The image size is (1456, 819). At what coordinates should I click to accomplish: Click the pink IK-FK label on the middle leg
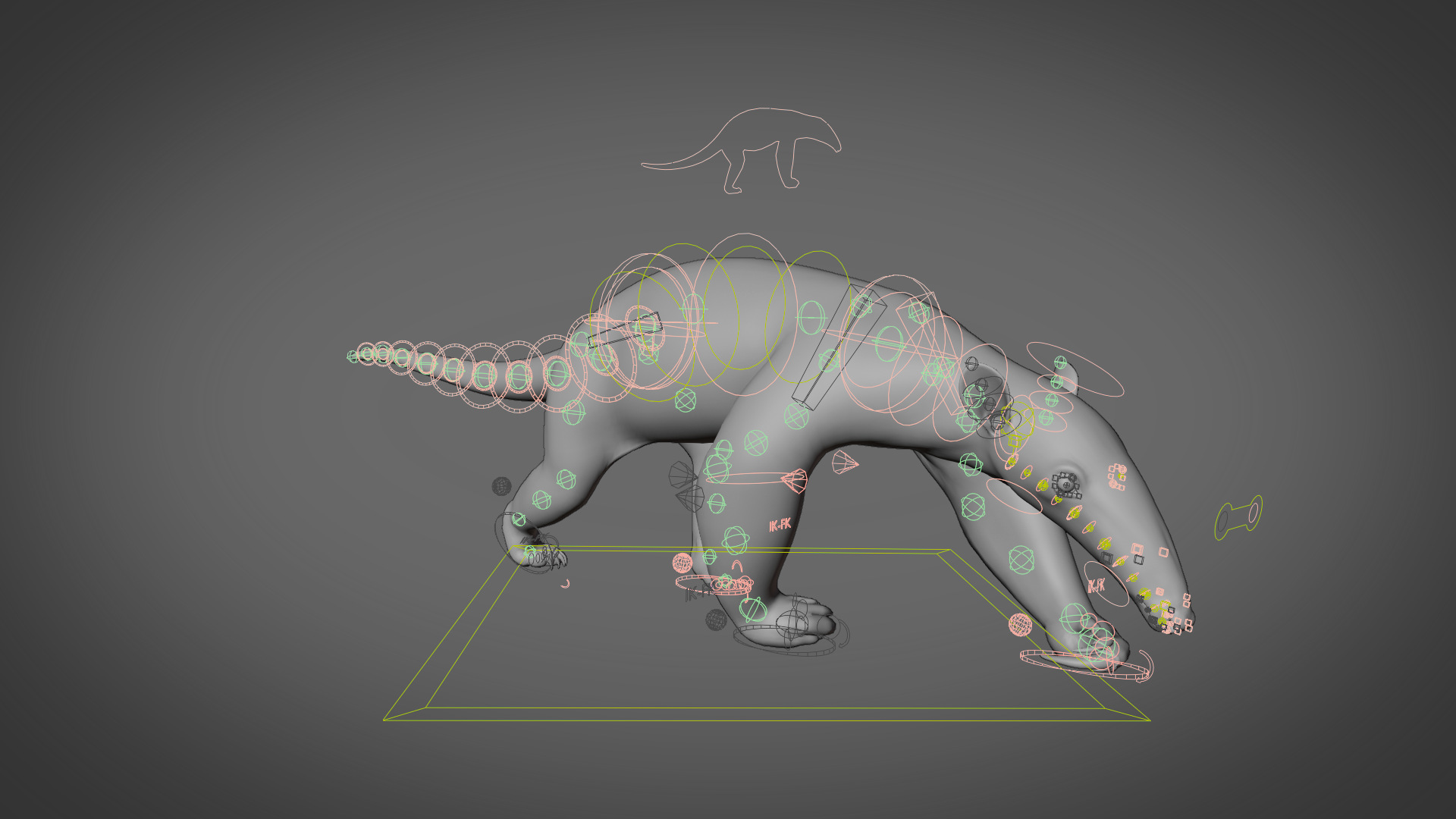pyautogui.click(x=780, y=525)
